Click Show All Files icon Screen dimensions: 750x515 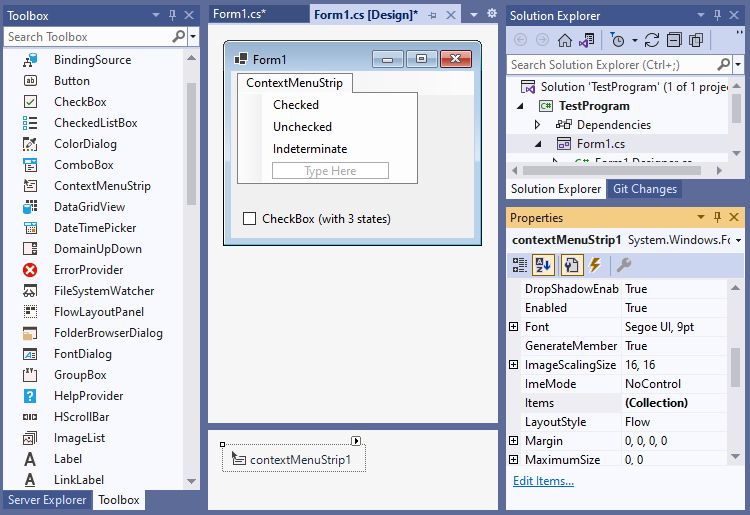click(x=696, y=40)
